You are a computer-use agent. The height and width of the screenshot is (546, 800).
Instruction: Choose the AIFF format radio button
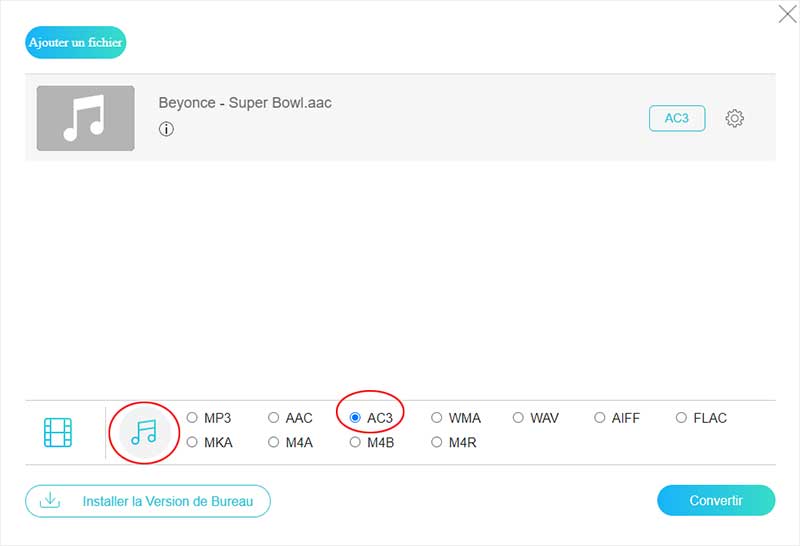[600, 418]
